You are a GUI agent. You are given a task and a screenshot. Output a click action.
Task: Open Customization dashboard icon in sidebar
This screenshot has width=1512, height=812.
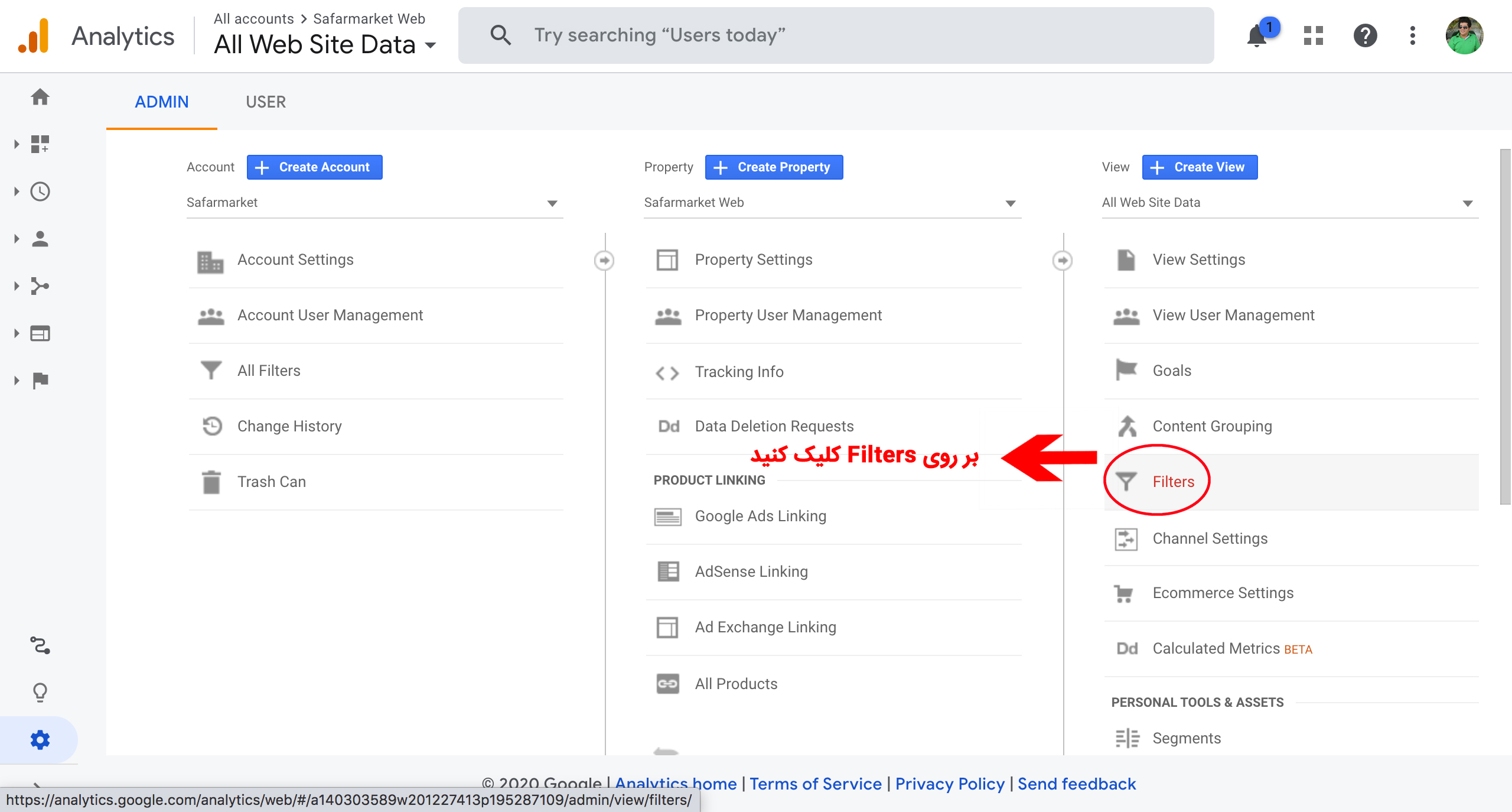coord(40,144)
